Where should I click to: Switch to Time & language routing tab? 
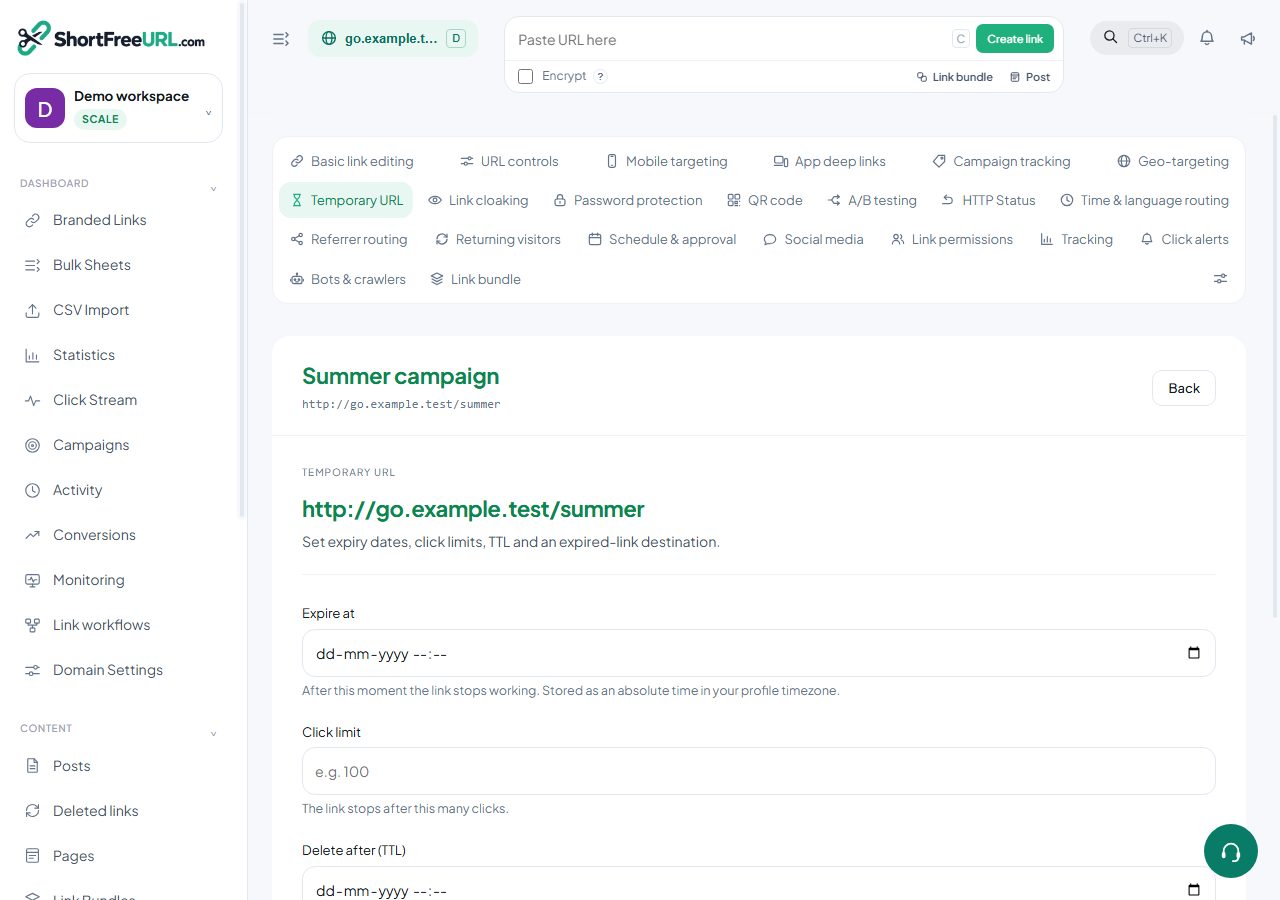pyautogui.click(x=1144, y=200)
